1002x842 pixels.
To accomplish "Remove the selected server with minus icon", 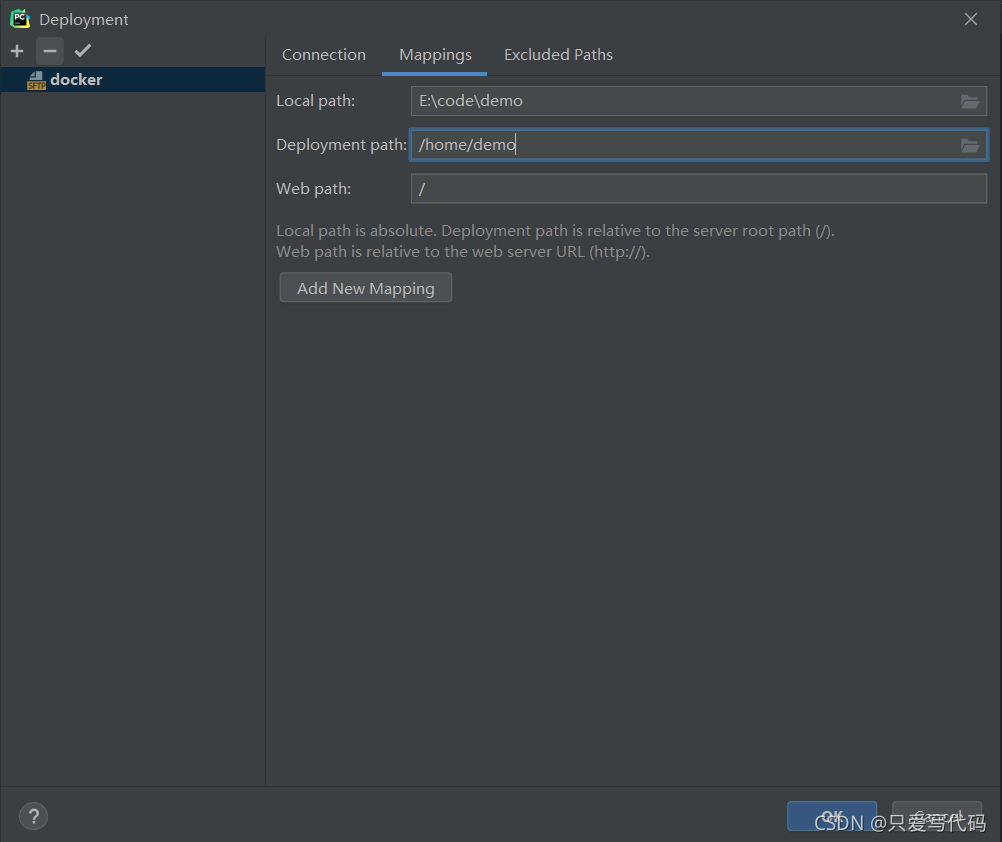I will 50,51.
